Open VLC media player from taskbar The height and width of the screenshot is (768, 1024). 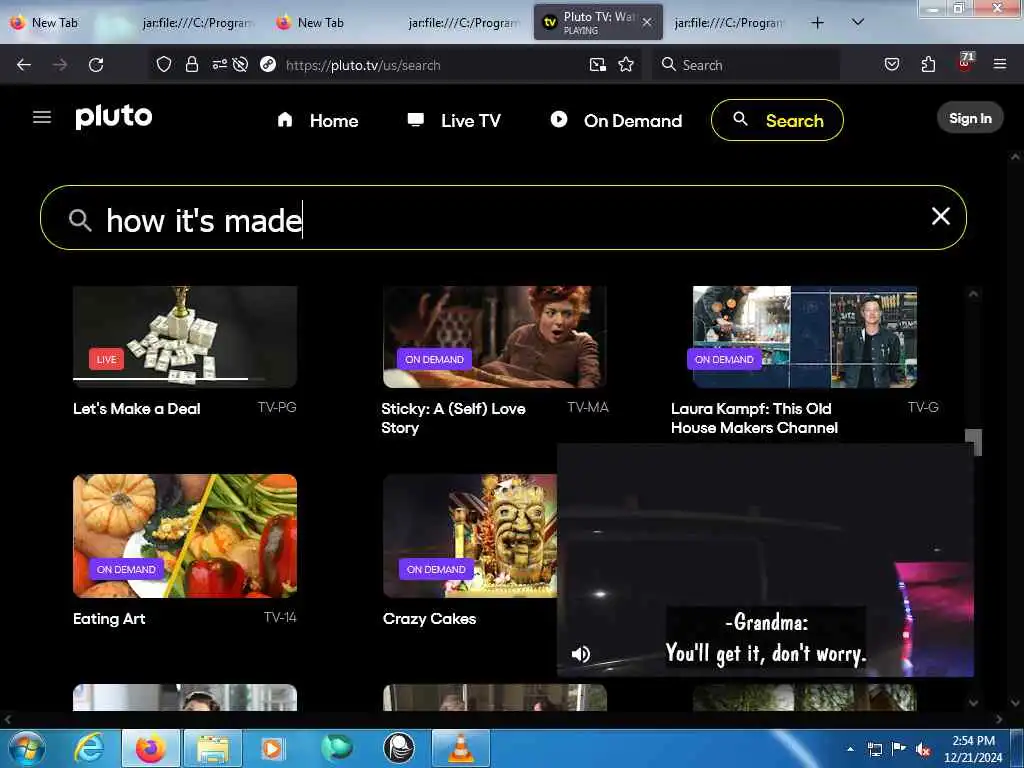[461, 748]
